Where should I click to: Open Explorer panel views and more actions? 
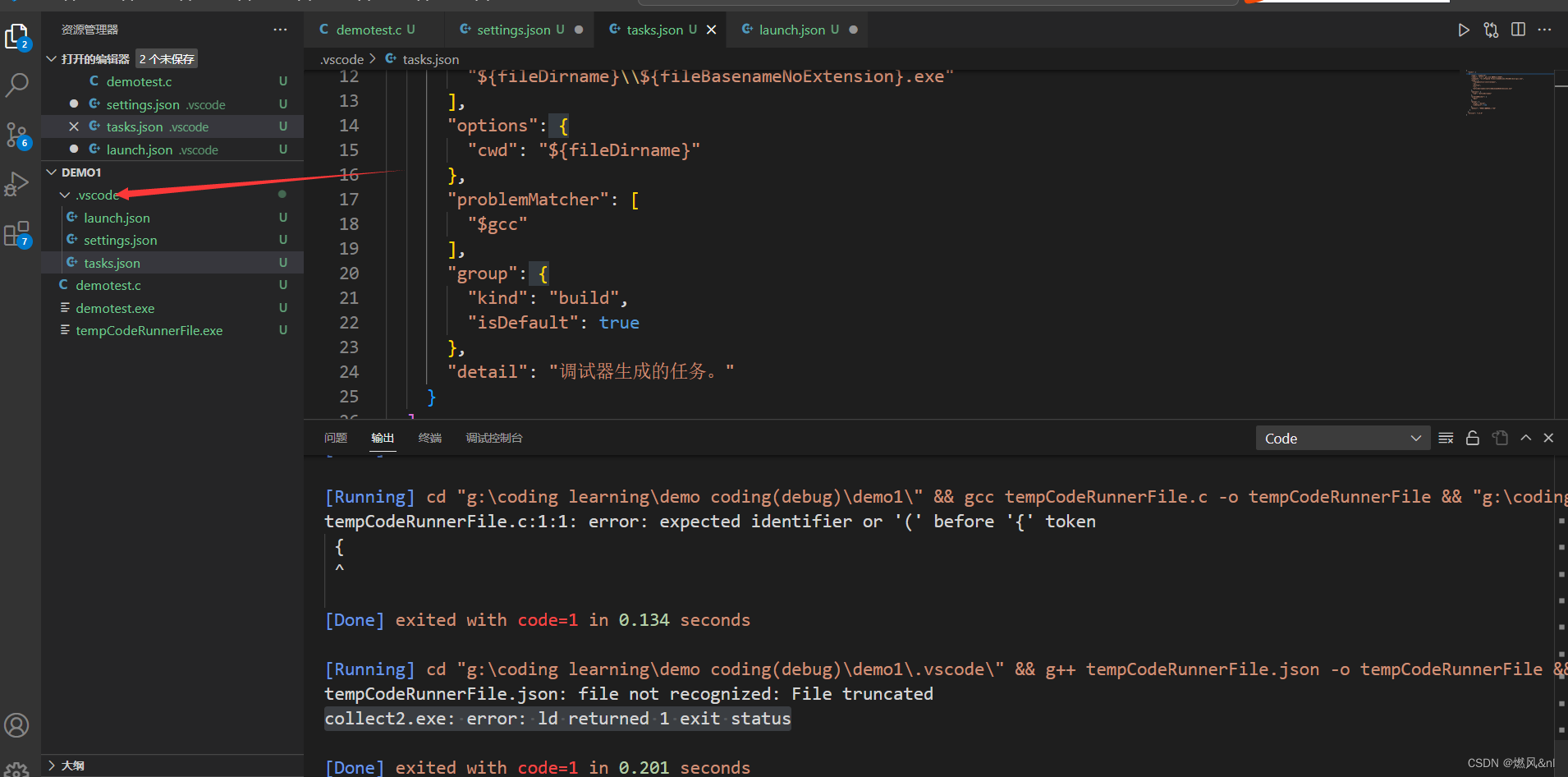281,30
